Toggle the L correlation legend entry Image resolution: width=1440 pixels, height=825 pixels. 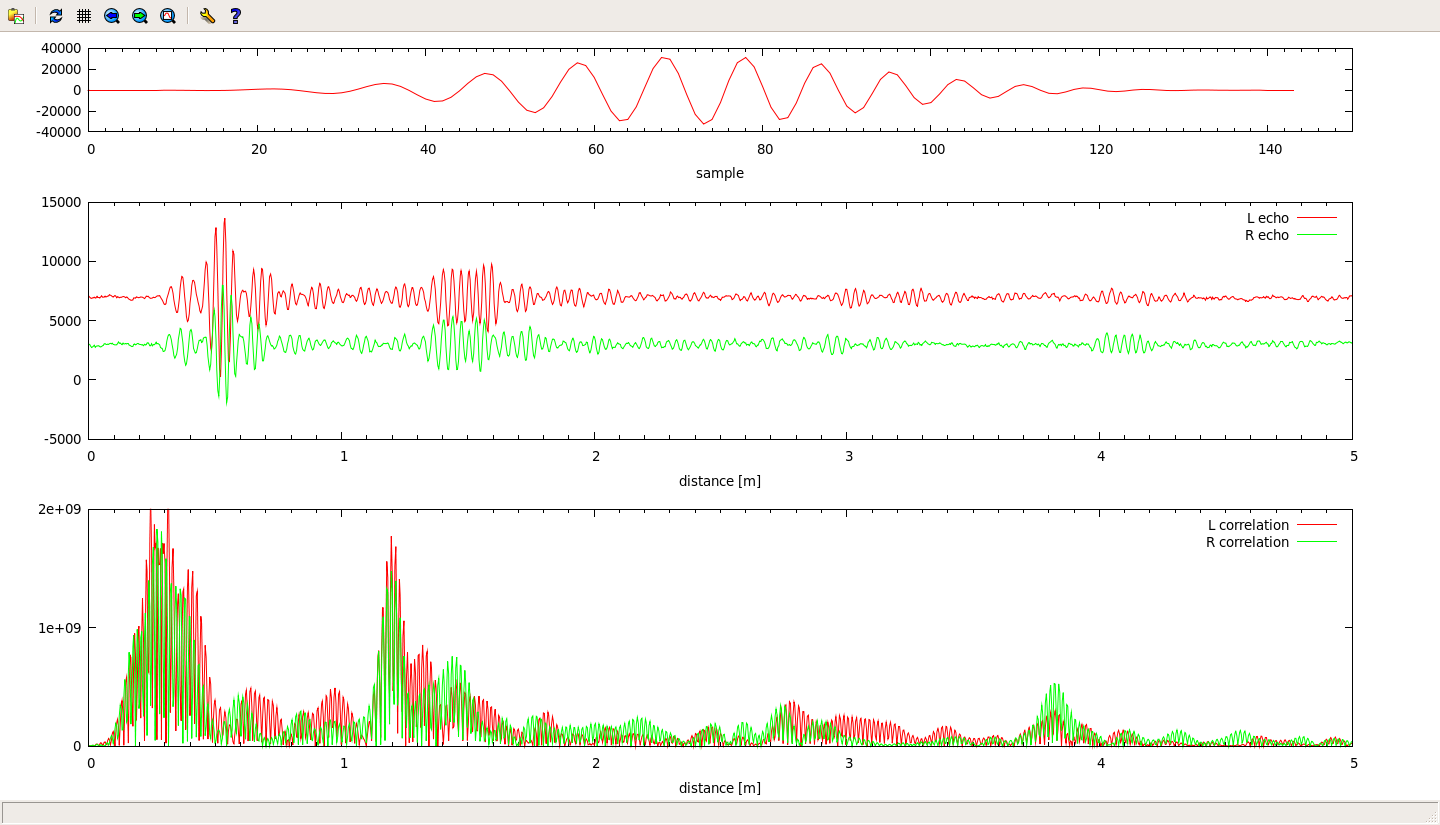click(x=1248, y=525)
